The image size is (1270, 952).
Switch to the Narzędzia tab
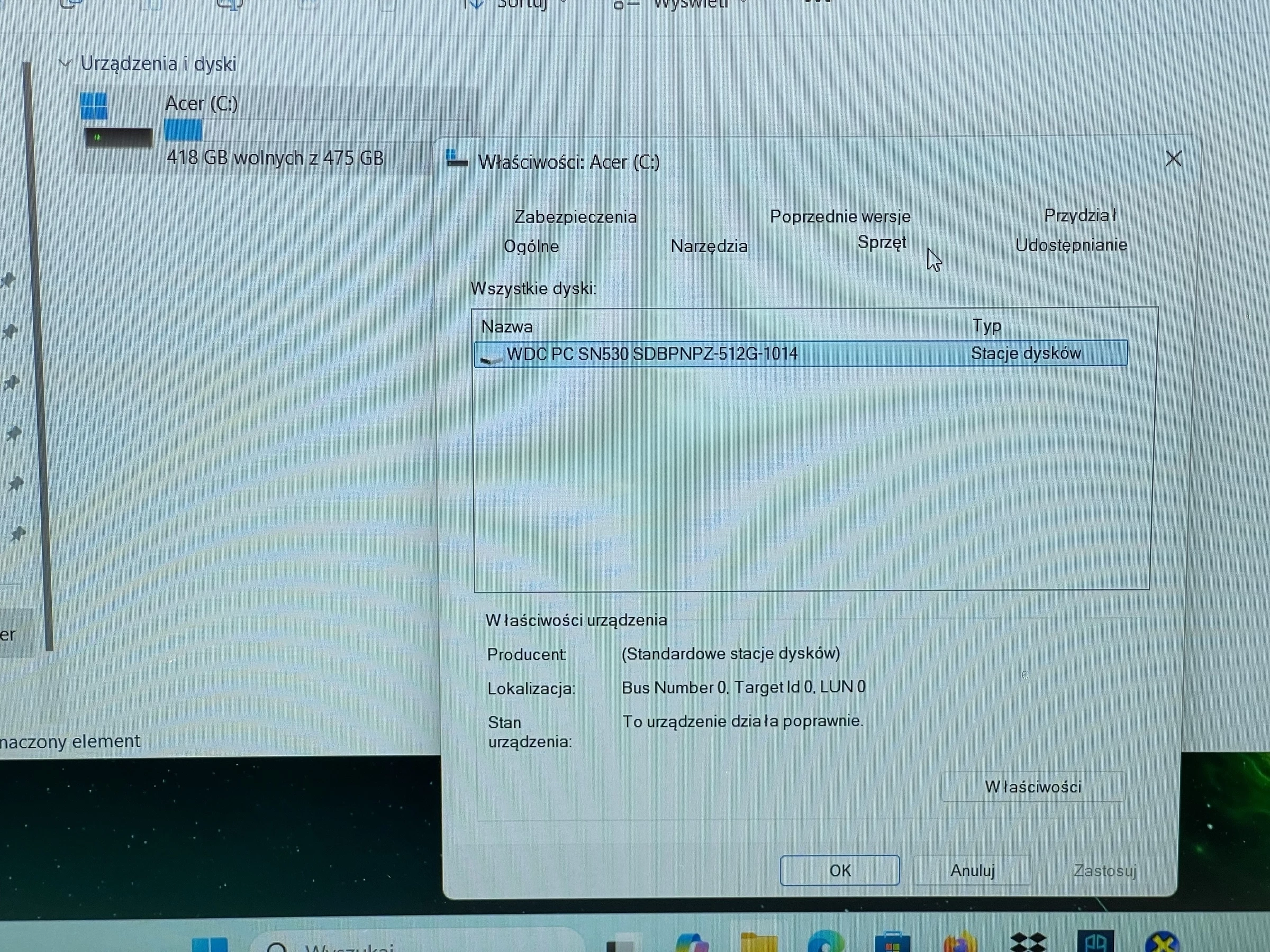tap(709, 246)
